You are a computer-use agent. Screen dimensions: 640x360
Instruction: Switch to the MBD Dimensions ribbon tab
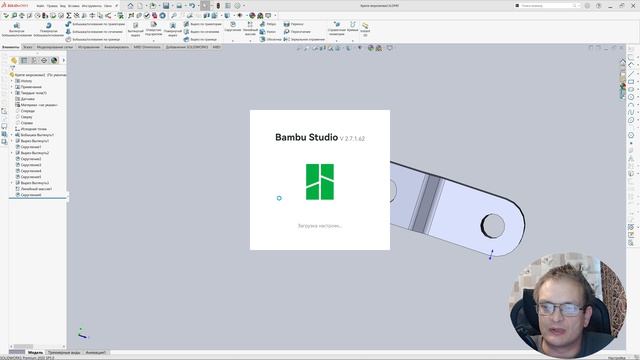click(147, 47)
